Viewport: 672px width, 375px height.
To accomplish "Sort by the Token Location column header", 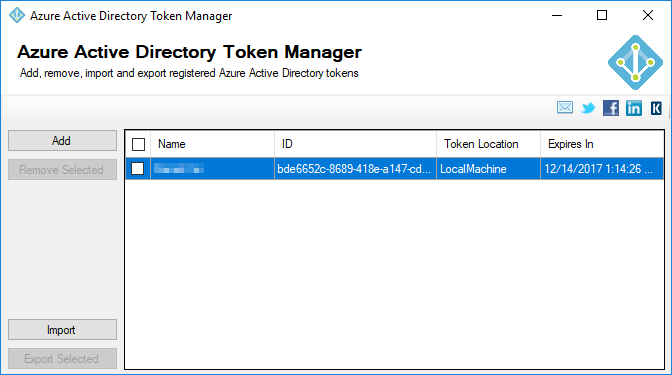I will [x=489, y=144].
